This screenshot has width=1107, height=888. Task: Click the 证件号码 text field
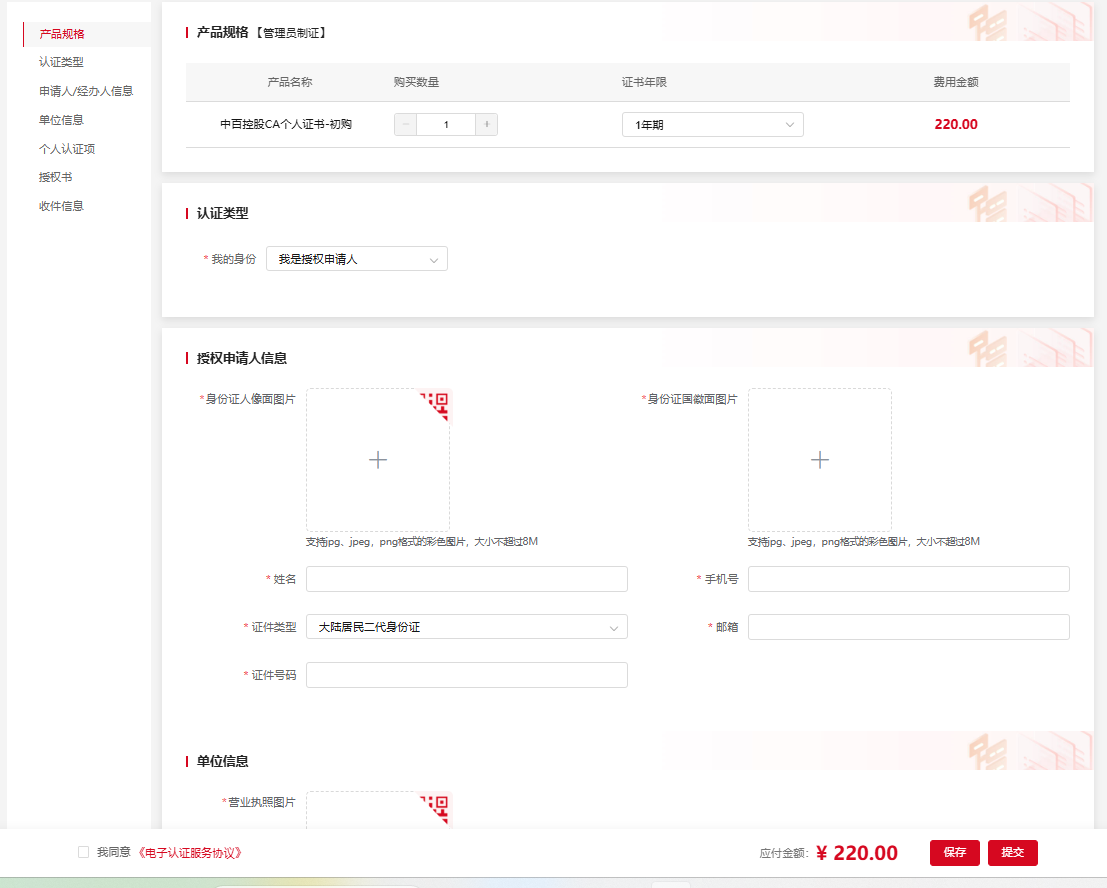(467, 675)
